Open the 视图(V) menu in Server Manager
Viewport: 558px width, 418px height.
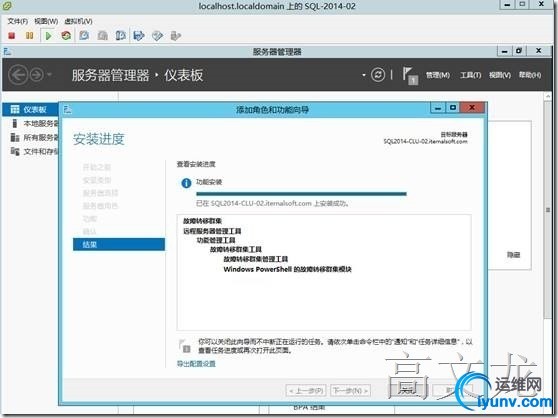(x=500, y=75)
